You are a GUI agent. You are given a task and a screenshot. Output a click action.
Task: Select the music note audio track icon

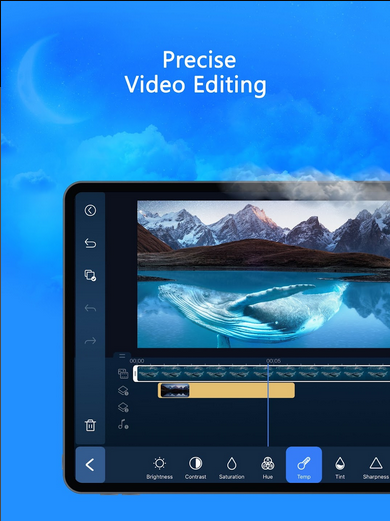123,424
